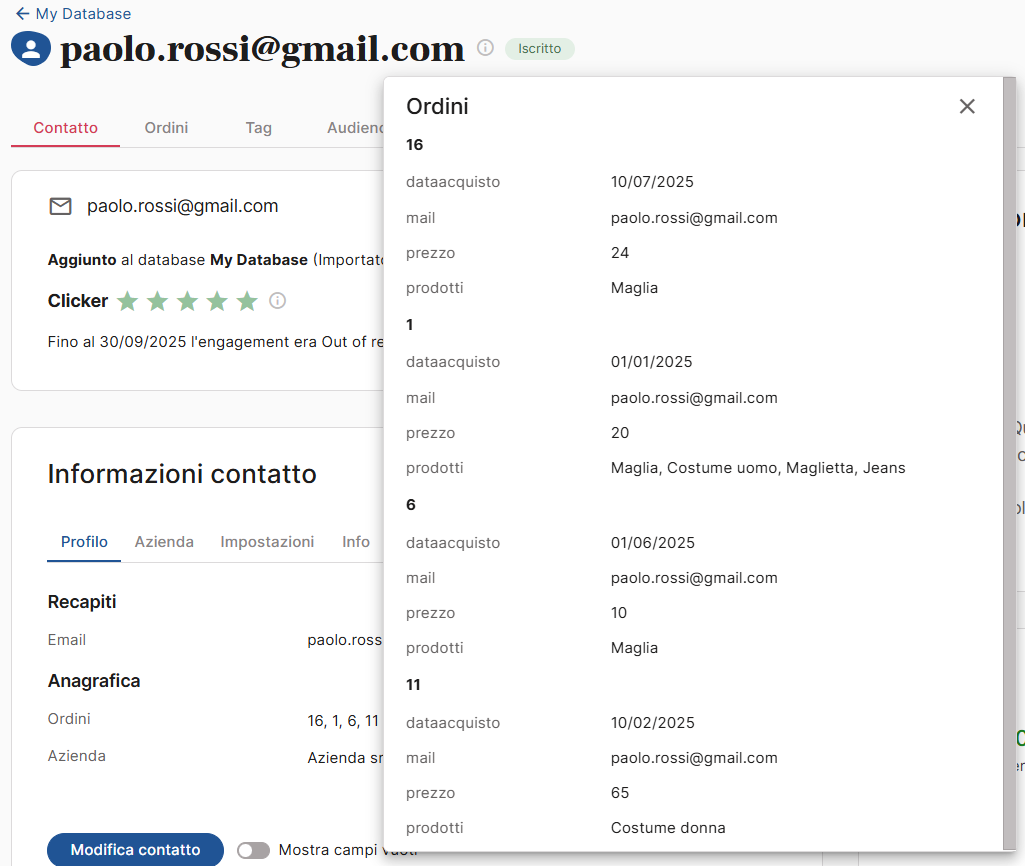
Task: Click the fifth Clicker rating star
Action: click(247, 301)
